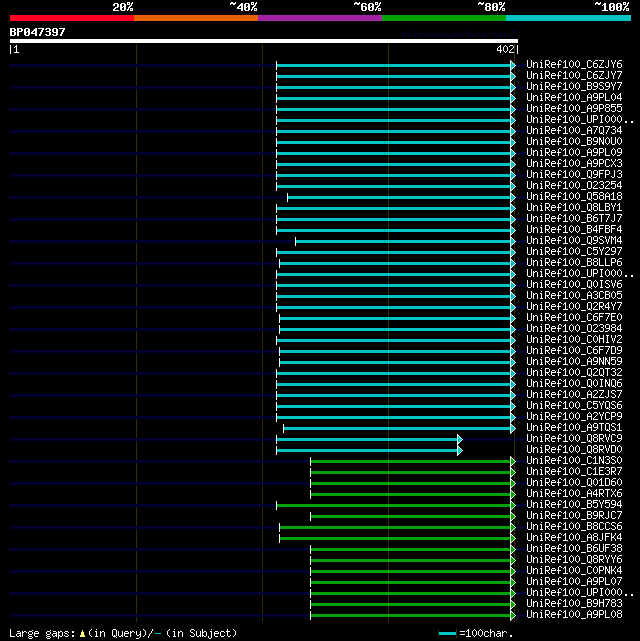Open the UniRef100_A9PL04 hit label
Screen dimensions: 640x641
pyautogui.click(x=574, y=98)
